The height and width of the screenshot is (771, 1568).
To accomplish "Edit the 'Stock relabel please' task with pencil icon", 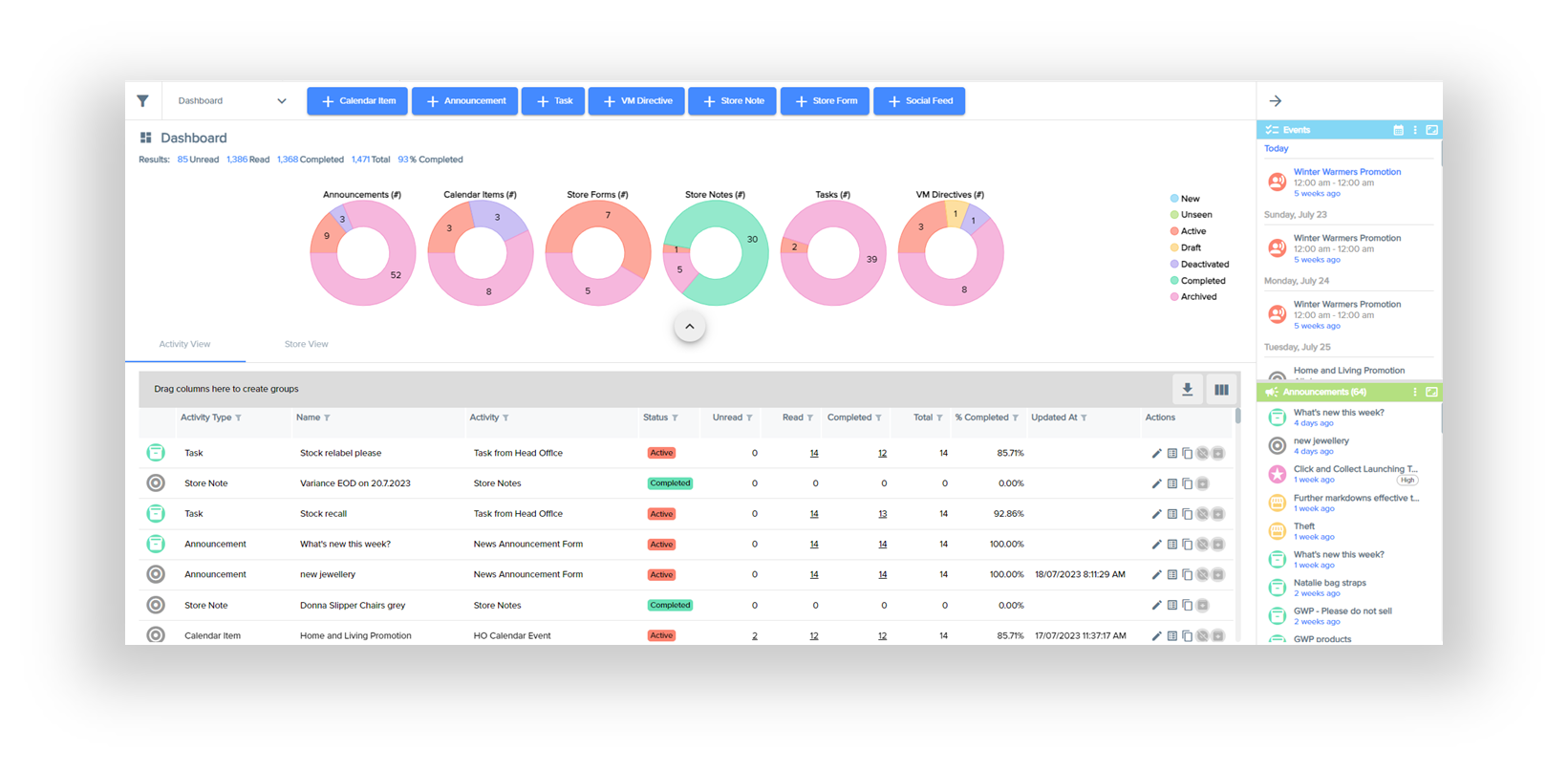I will (1156, 454).
